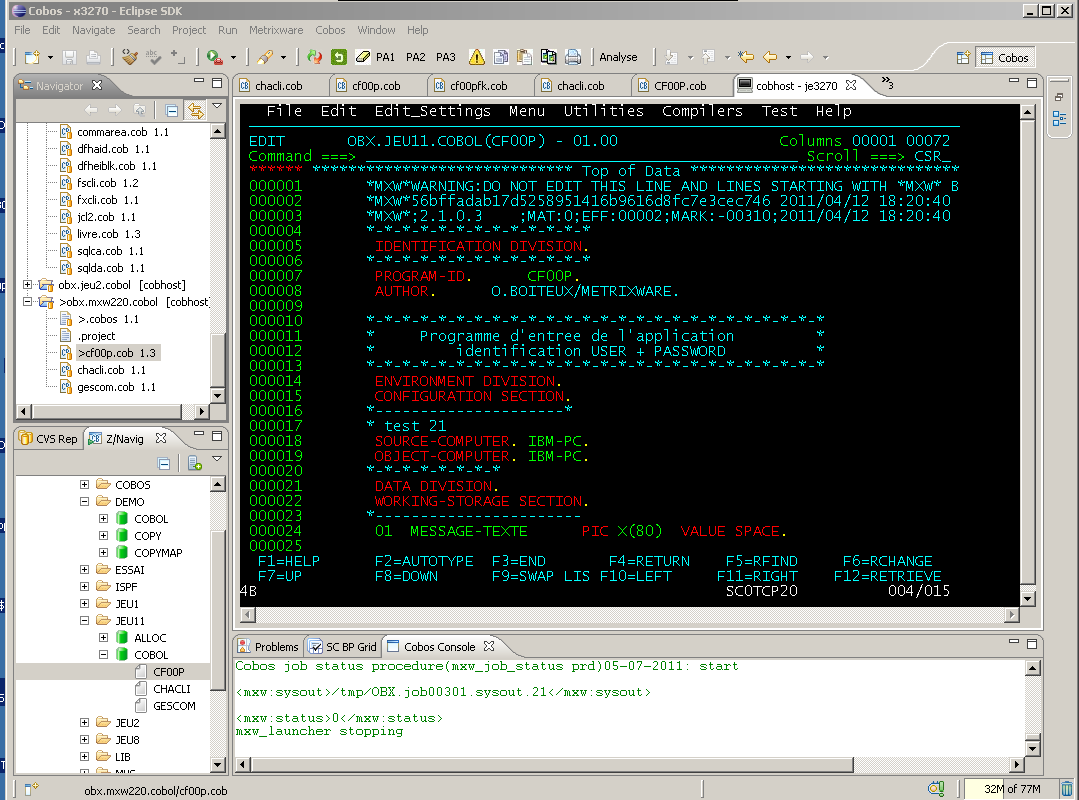The height and width of the screenshot is (800, 1079).
Task: Open dropdown arrow beside the Run icon
Action: click(x=233, y=58)
